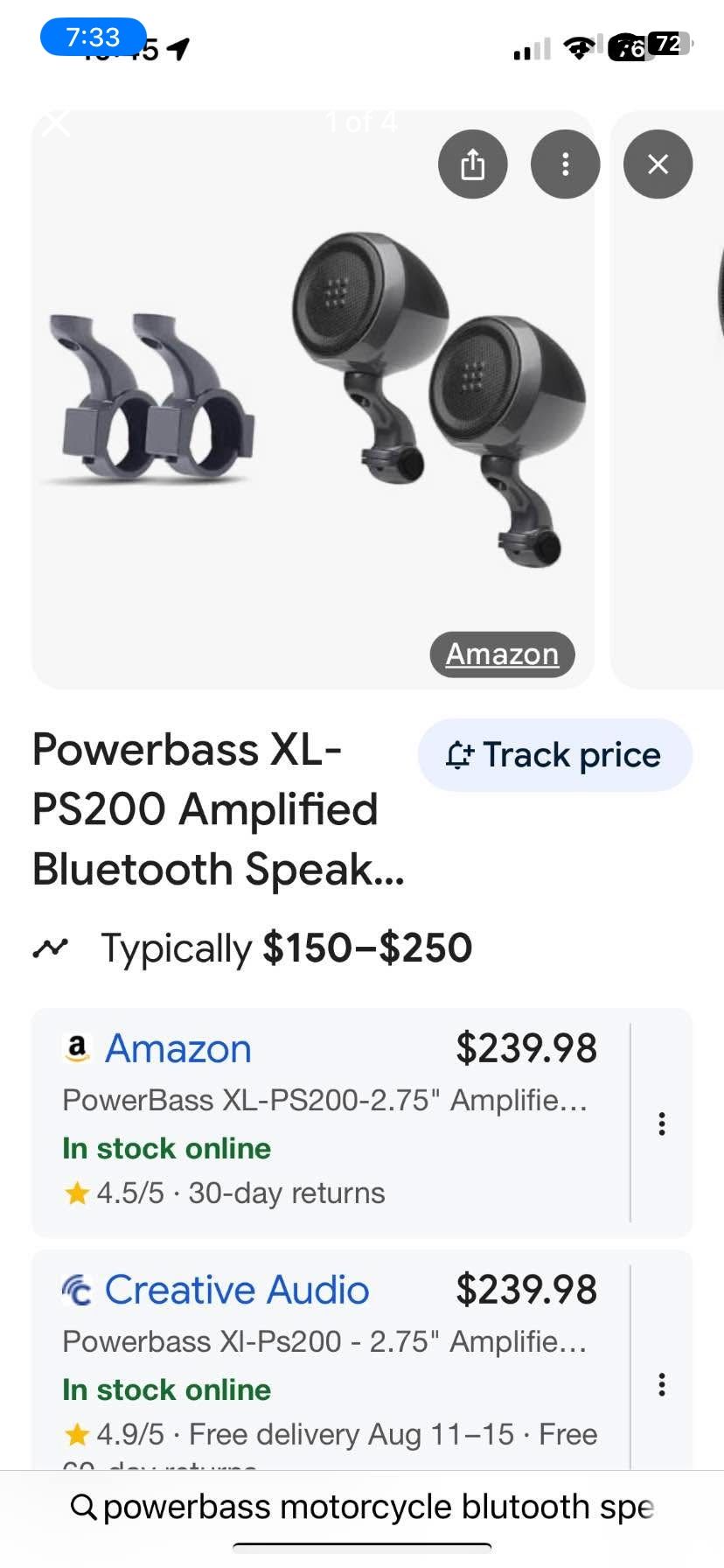Open the three-dot options menu at top
The height and width of the screenshot is (1568, 724).
(x=565, y=164)
